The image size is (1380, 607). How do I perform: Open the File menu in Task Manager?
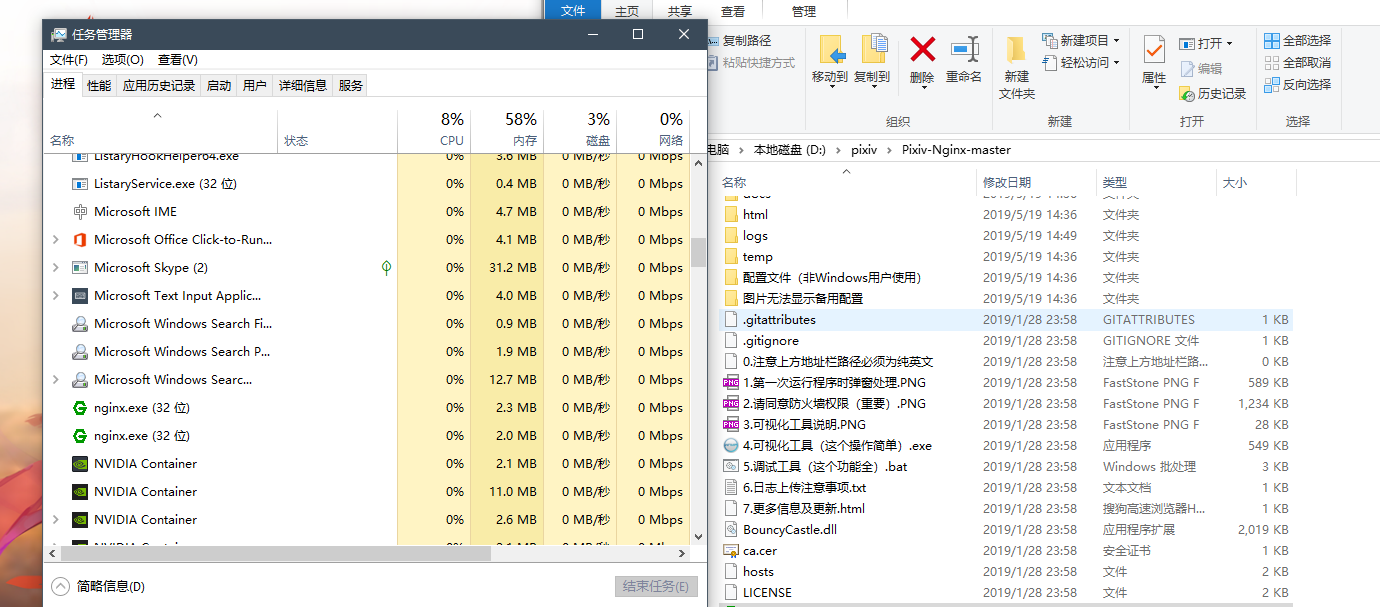68,60
